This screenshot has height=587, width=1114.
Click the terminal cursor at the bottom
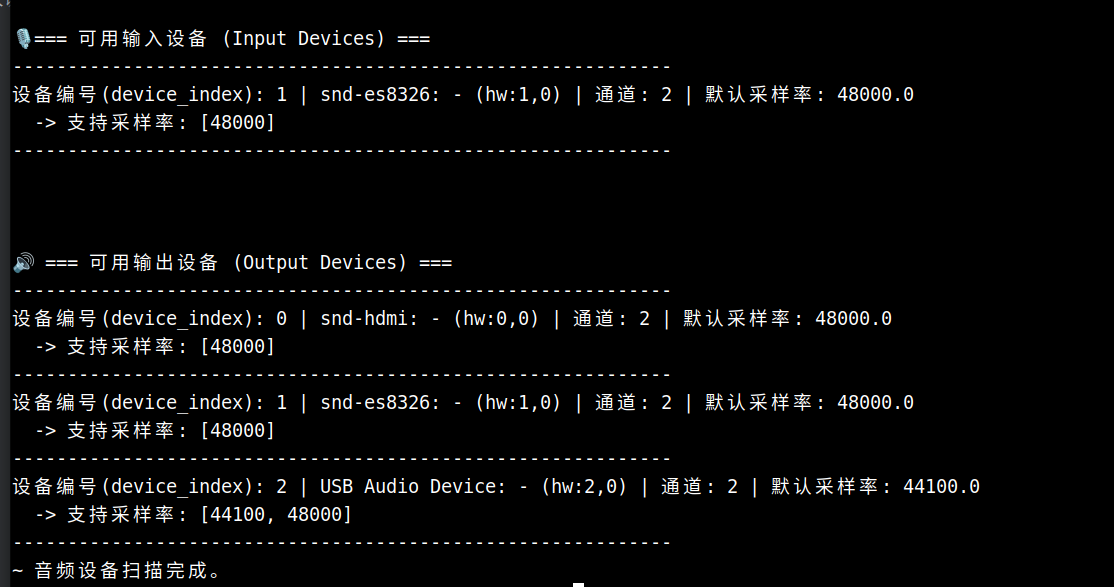578,584
